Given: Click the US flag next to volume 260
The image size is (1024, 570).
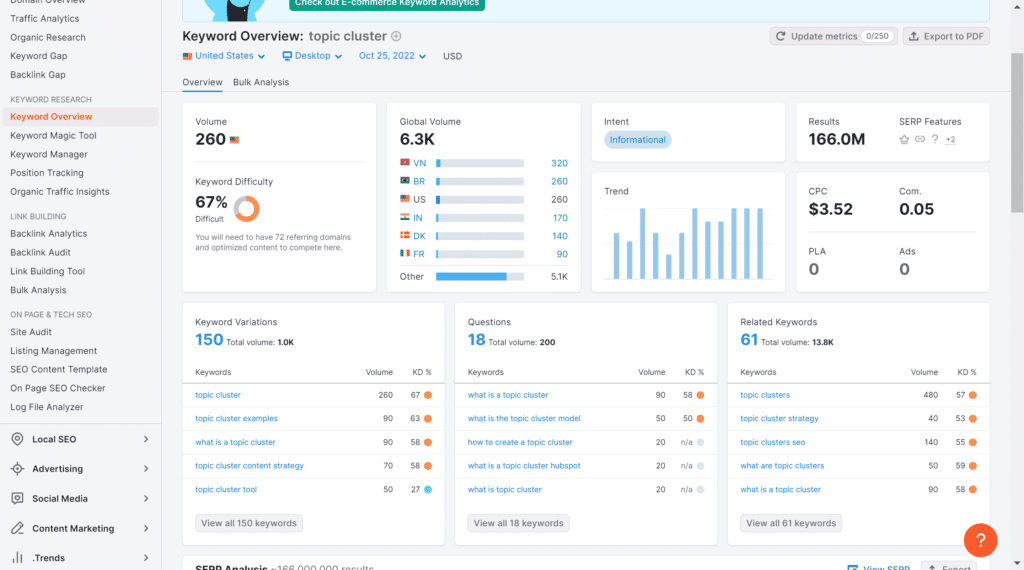Looking at the screenshot, I should pyautogui.click(x=234, y=140).
